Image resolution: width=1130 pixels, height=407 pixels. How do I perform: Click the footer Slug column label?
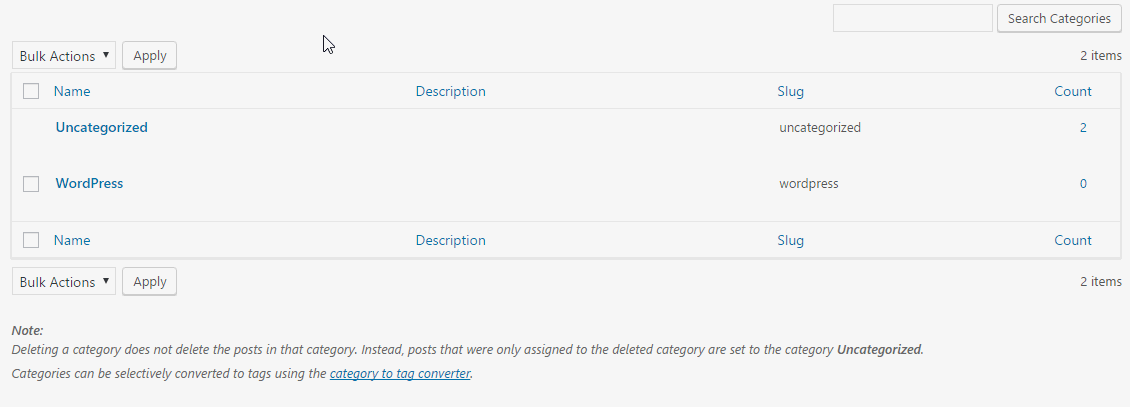[790, 240]
